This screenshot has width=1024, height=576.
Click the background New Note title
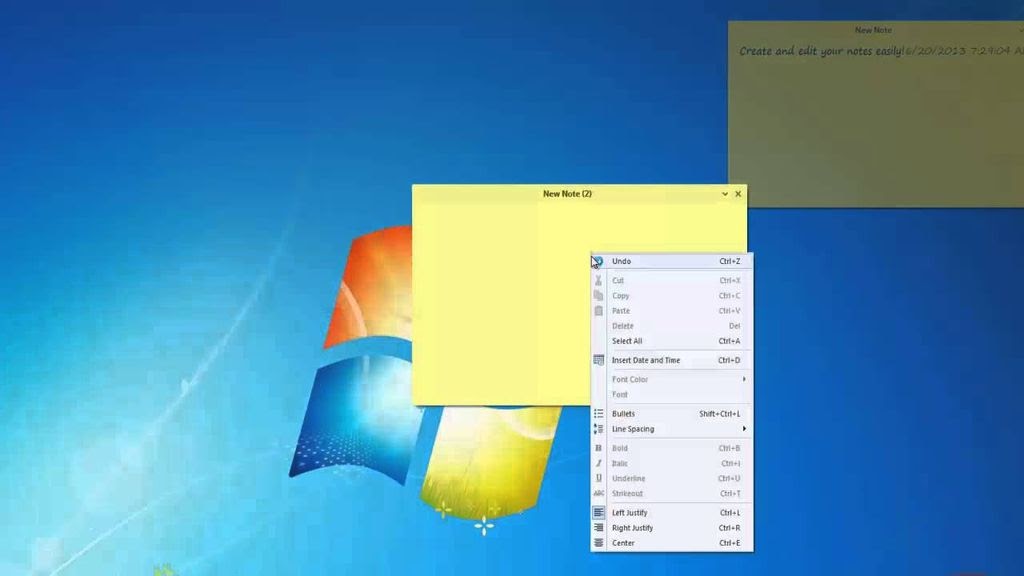click(873, 30)
